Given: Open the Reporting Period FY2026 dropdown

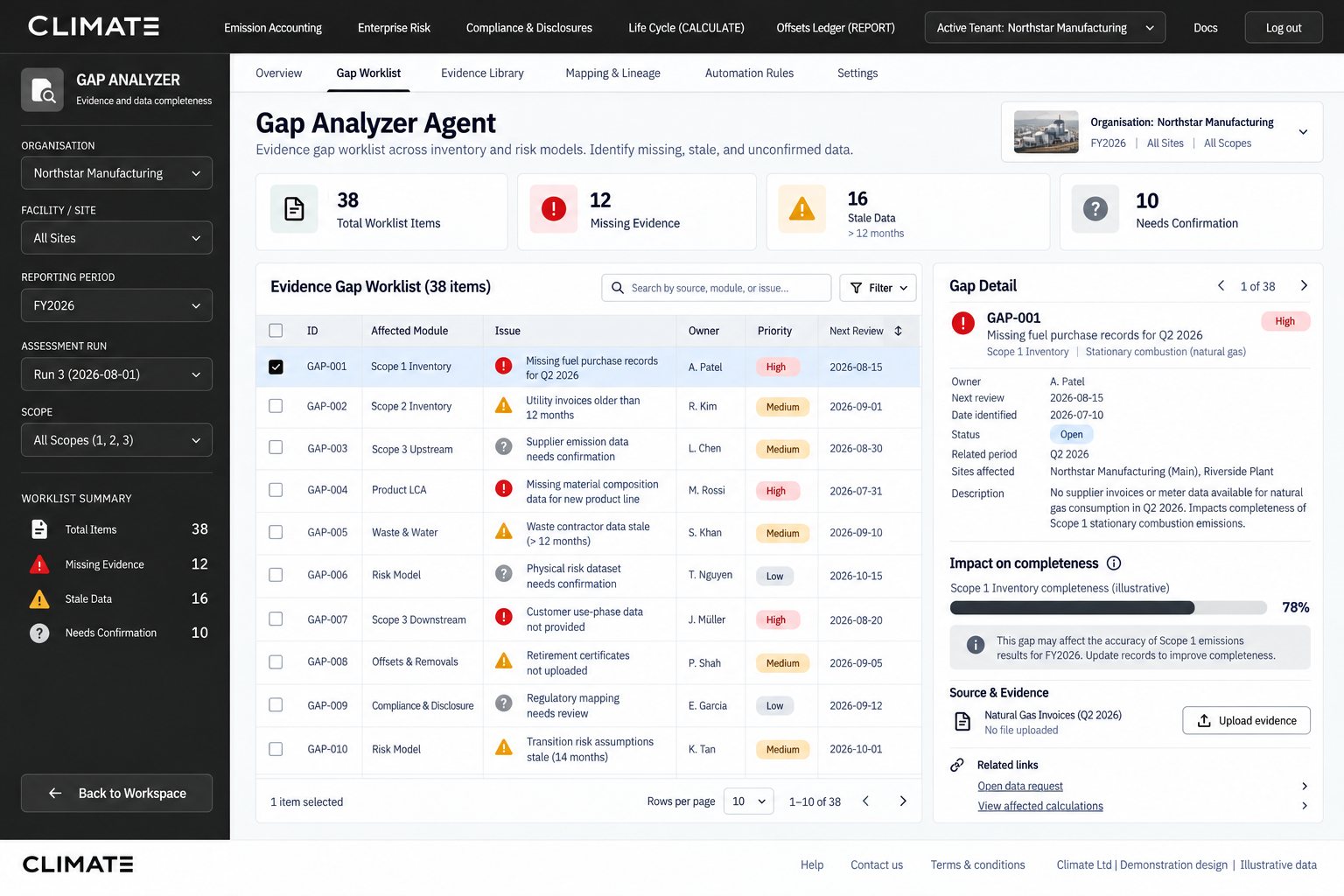Looking at the screenshot, I should click(116, 305).
